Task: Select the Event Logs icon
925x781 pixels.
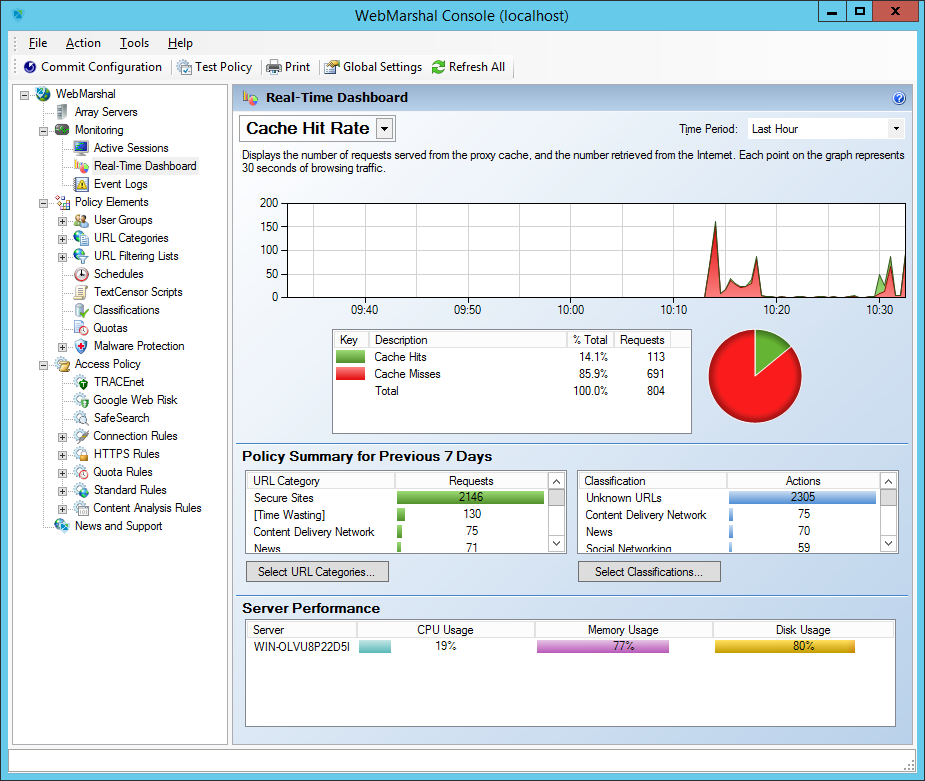Action: [118, 183]
